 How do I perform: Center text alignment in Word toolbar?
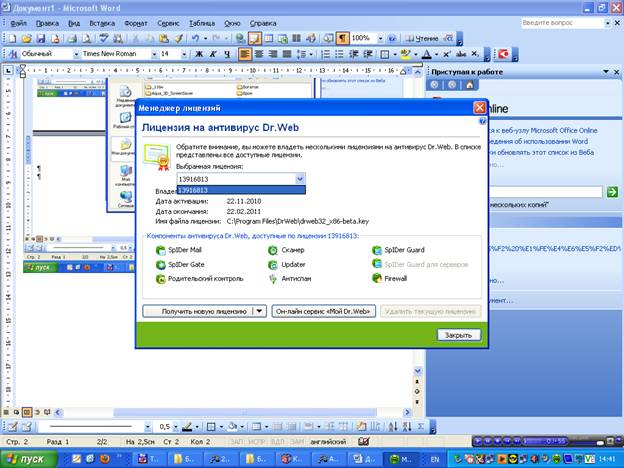[x=259, y=54]
